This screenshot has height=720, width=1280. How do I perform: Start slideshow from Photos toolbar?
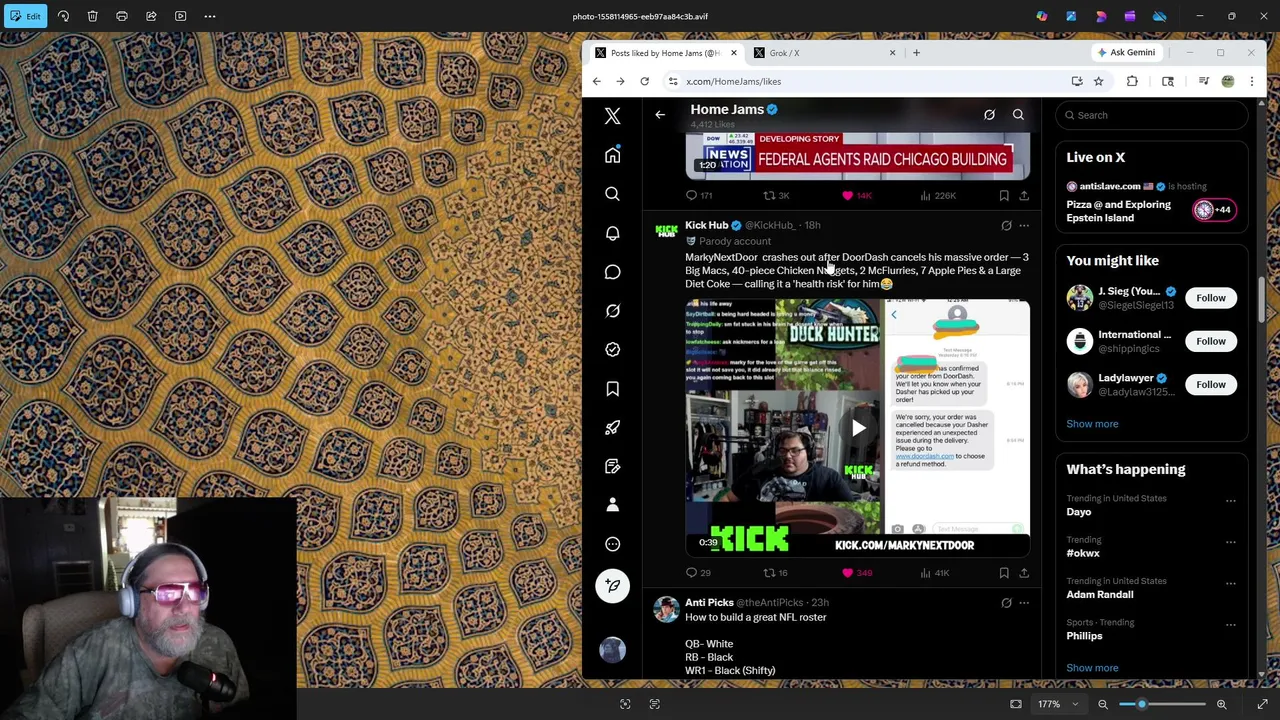tap(181, 16)
